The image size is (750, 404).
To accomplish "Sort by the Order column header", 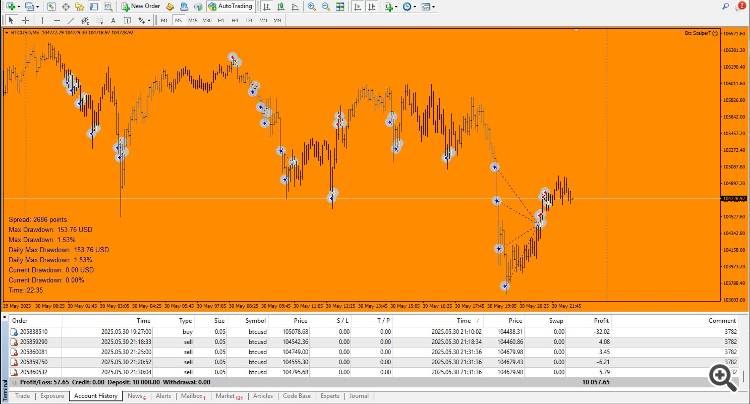I will click(x=20, y=321).
